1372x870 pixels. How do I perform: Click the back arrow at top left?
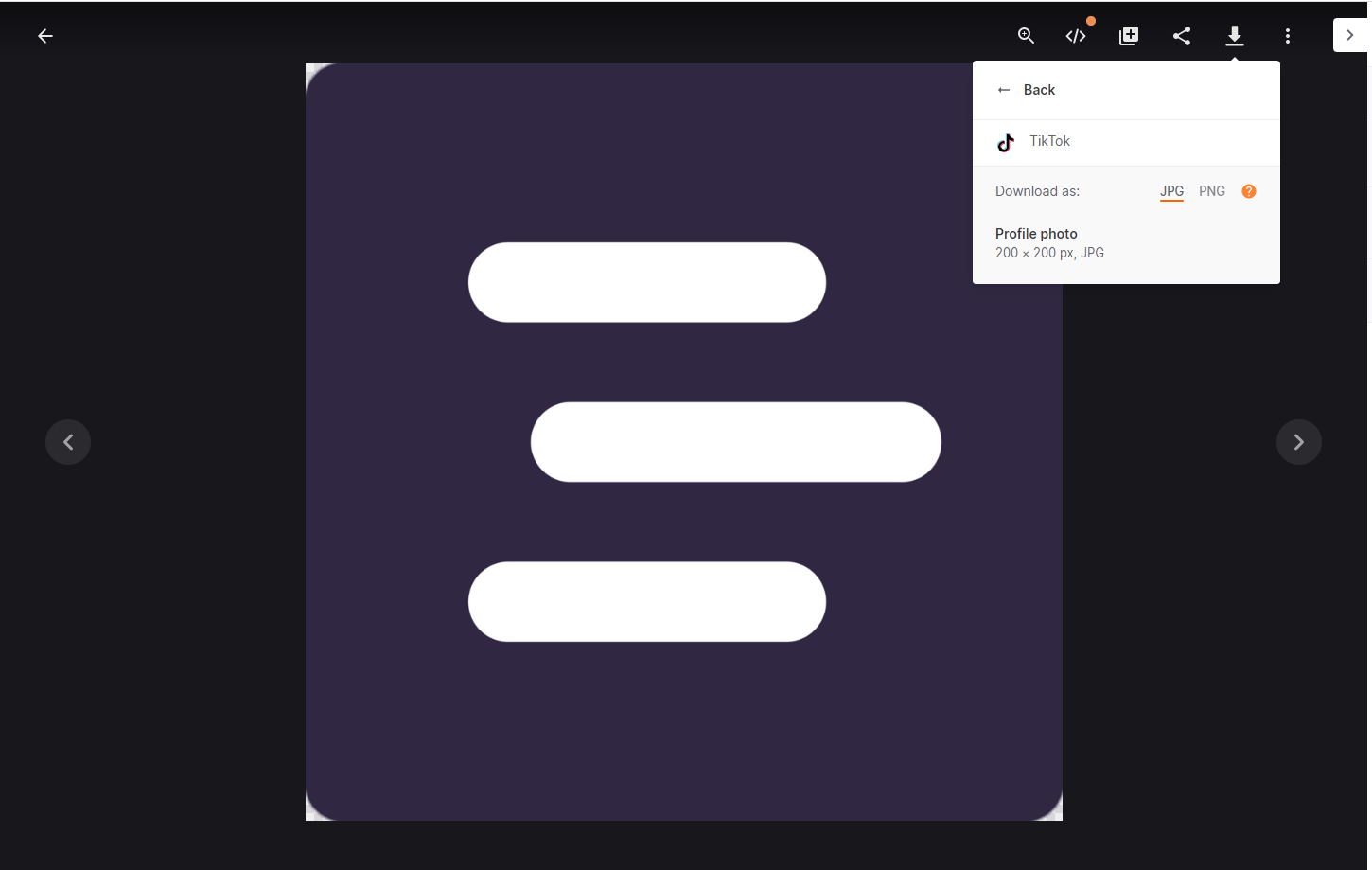point(44,35)
